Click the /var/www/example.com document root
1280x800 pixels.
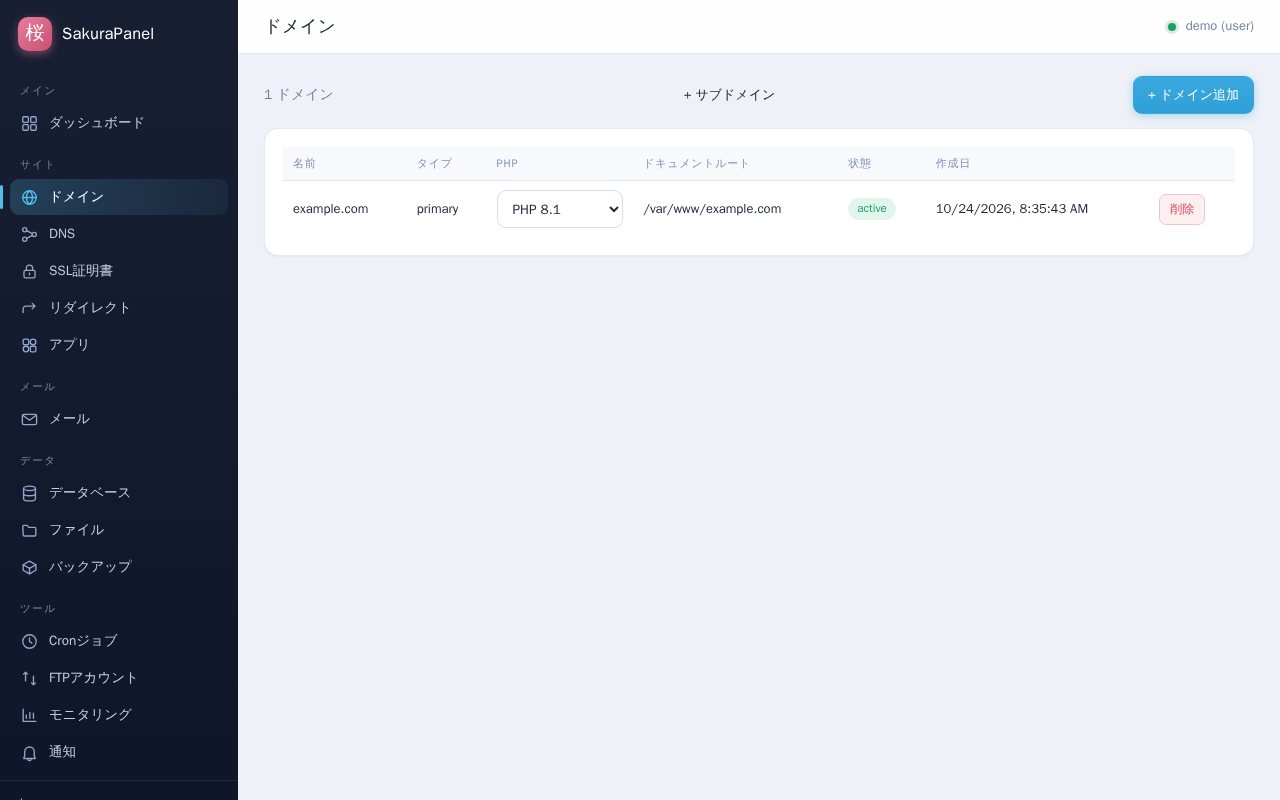coord(712,209)
